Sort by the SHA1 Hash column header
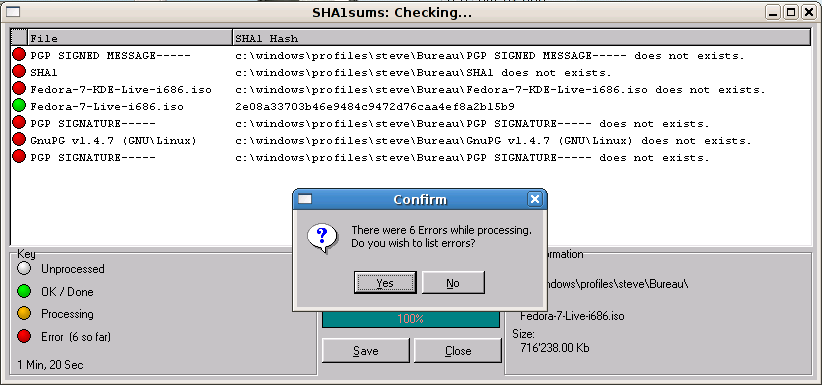822x385 pixels. click(522, 38)
